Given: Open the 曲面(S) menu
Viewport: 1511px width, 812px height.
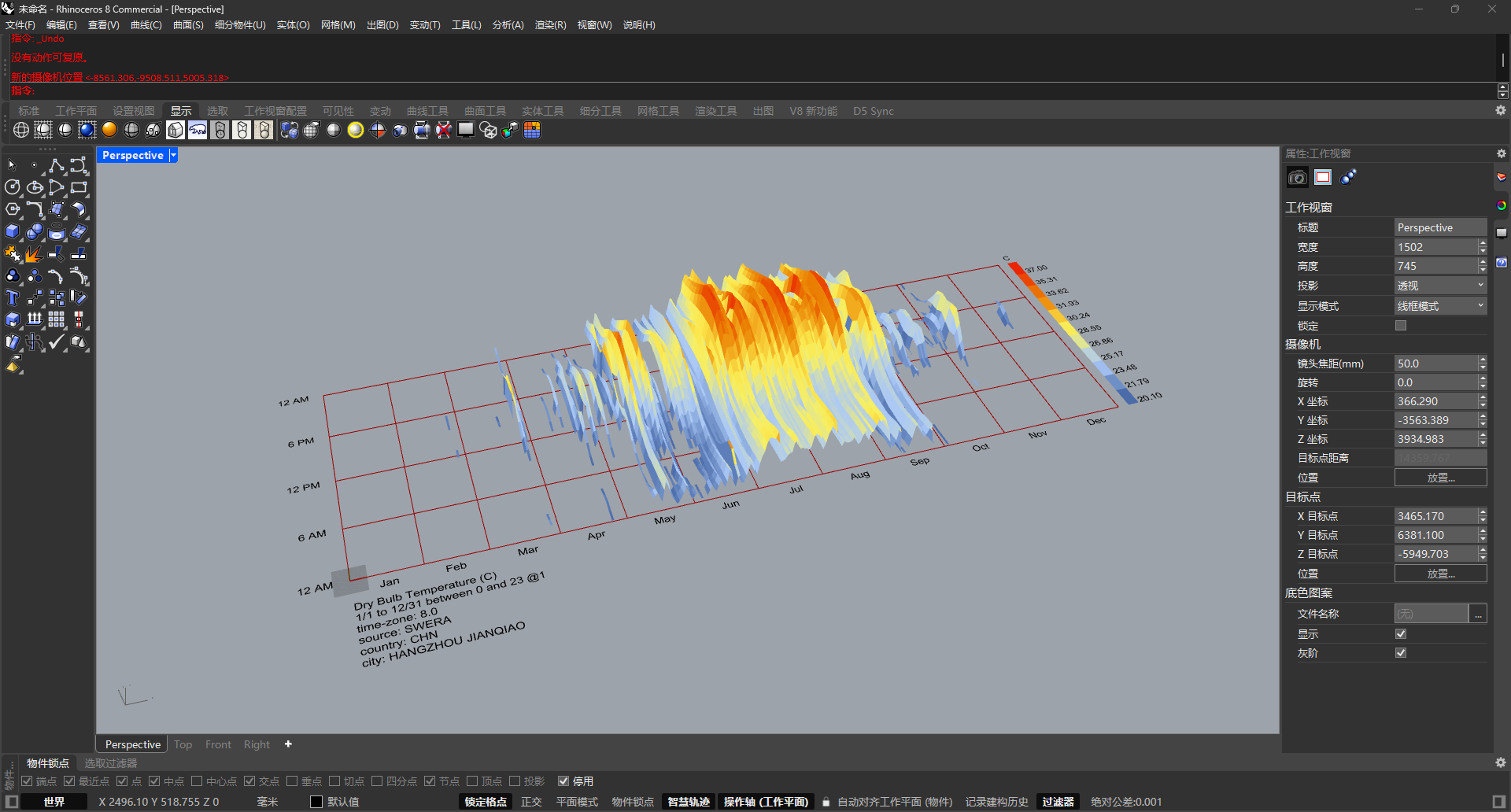Looking at the screenshot, I should (188, 25).
